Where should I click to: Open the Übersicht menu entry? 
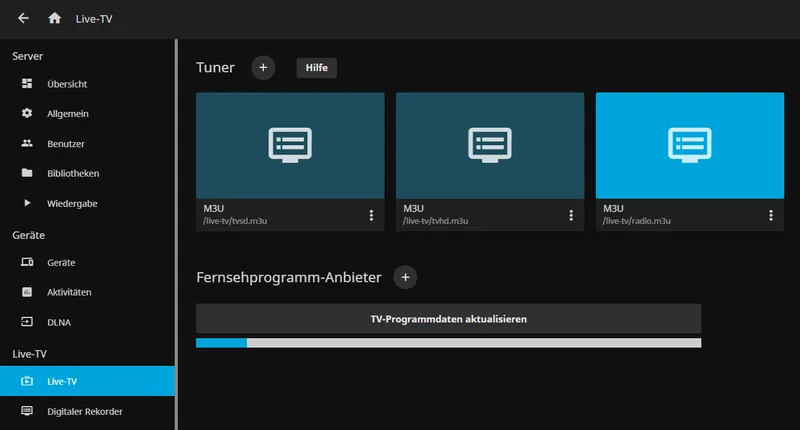point(87,84)
